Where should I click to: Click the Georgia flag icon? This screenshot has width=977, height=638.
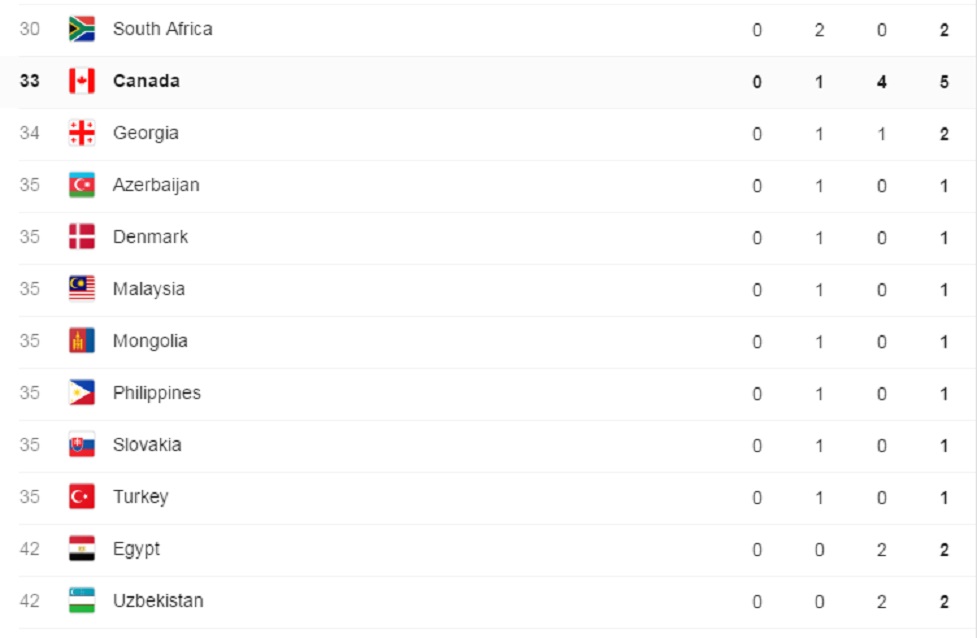pos(82,133)
